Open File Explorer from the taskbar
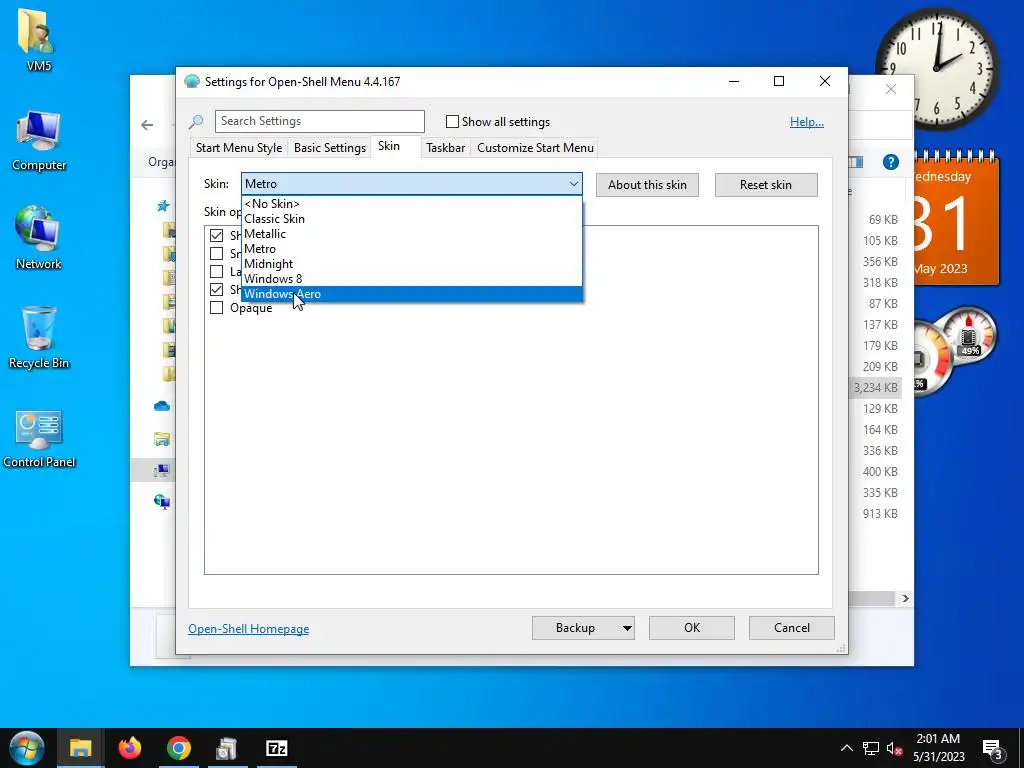Screen dimensions: 1024x768 pos(81,748)
